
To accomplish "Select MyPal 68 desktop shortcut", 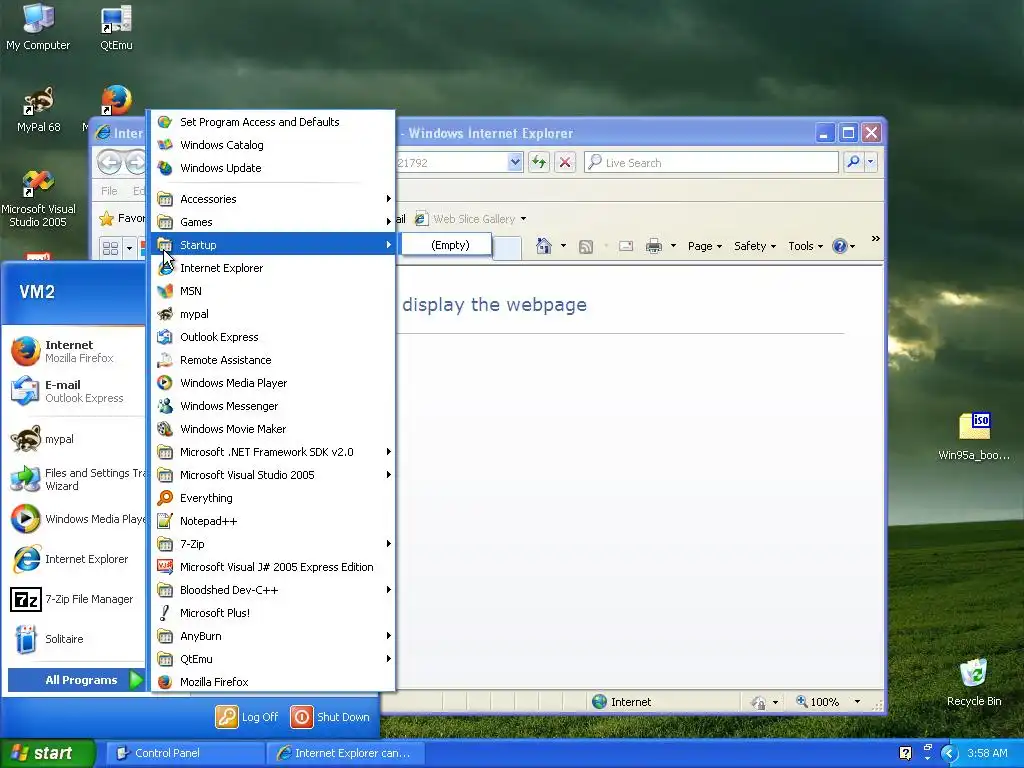I will click(38, 110).
